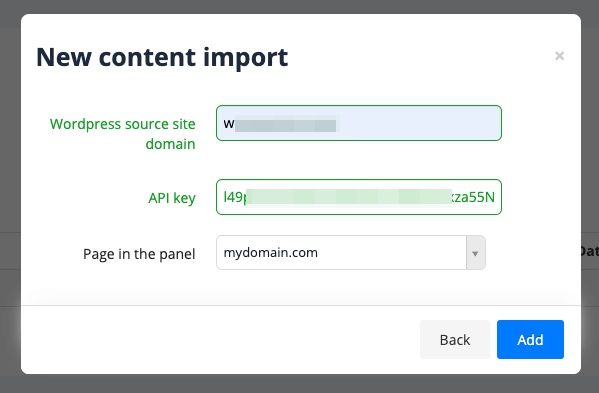Focus the API key input field
The image size is (599, 393).
tap(359, 197)
